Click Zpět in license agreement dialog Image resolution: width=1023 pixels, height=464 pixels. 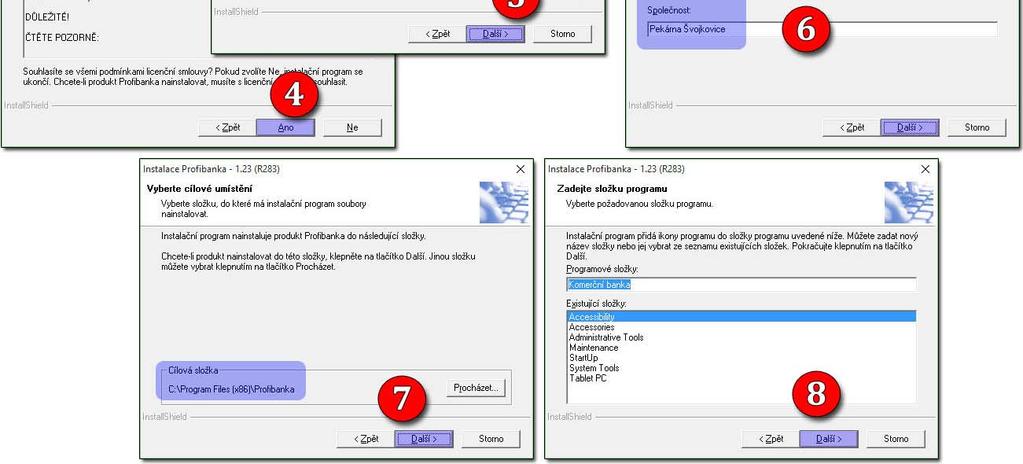(228, 127)
